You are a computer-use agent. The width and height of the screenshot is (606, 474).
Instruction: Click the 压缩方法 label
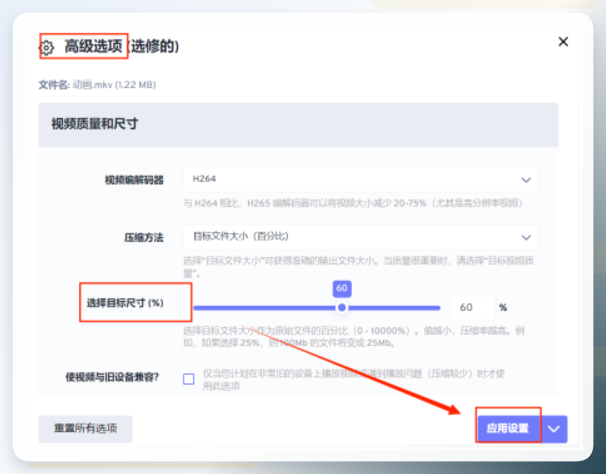click(x=144, y=237)
